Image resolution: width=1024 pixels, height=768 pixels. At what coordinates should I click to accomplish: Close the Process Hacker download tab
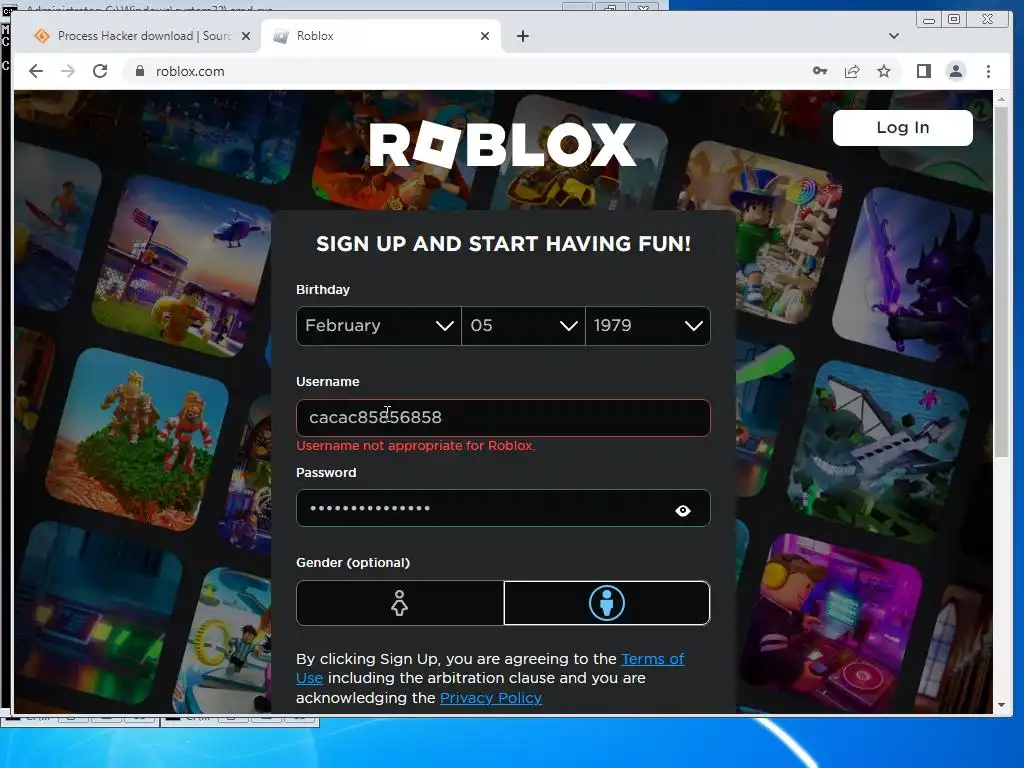(246, 37)
